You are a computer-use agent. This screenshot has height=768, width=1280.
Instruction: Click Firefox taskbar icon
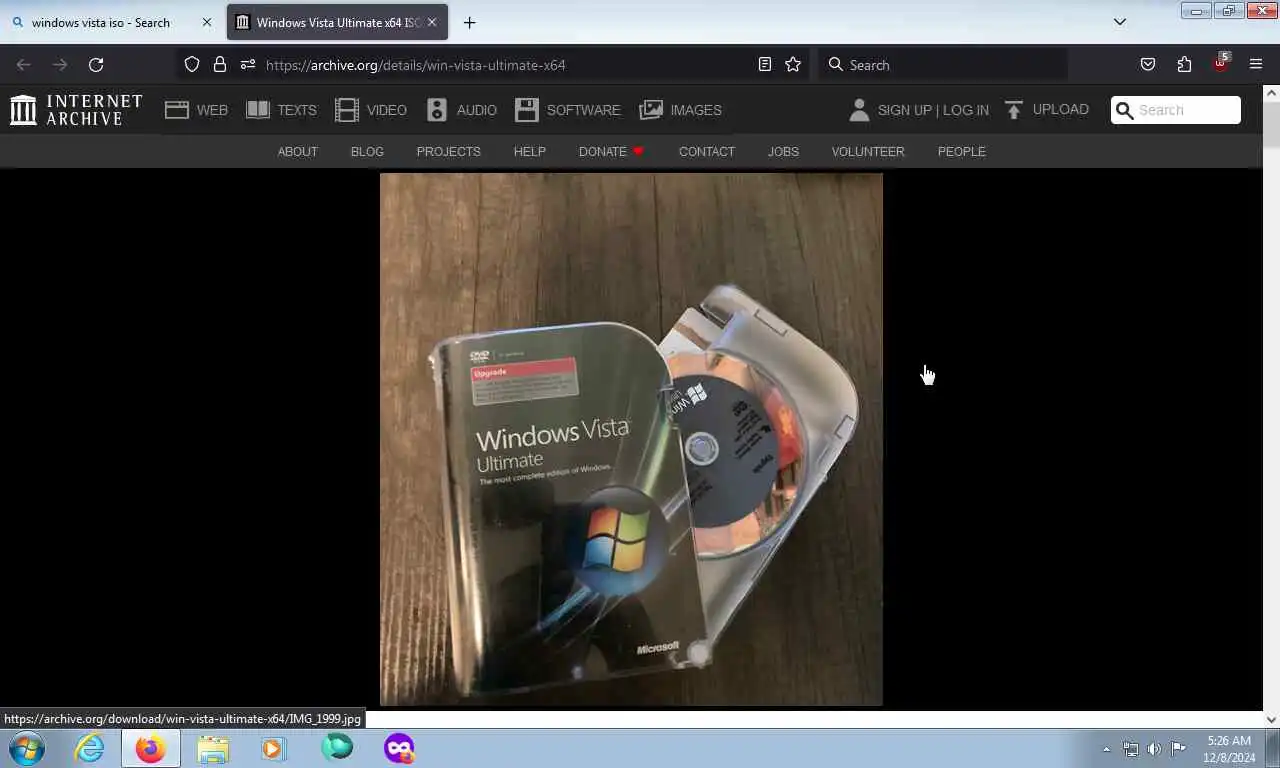(151, 748)
